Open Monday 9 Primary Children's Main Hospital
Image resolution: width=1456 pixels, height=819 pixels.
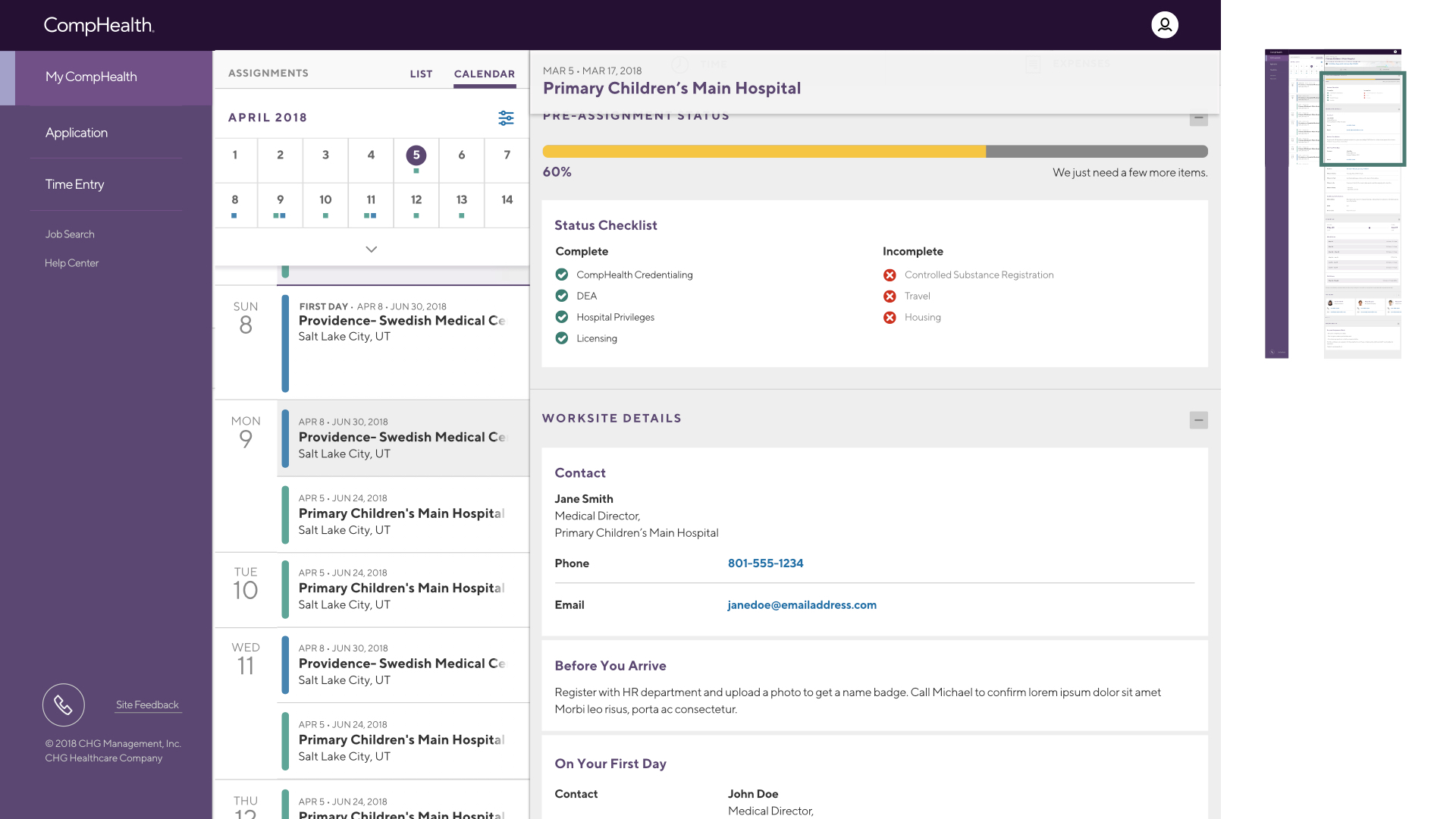(x=403, y=515)
